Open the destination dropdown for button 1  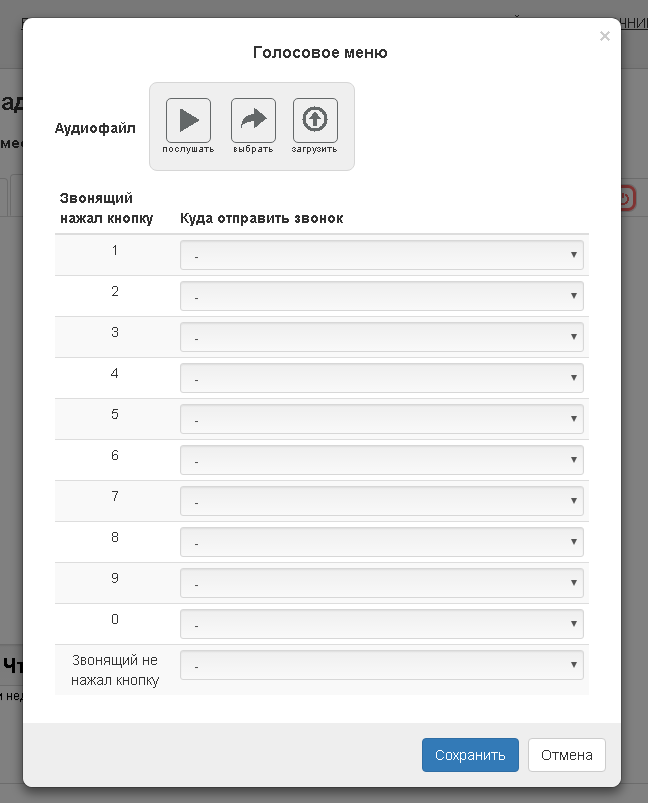click(x=381, y=255)
